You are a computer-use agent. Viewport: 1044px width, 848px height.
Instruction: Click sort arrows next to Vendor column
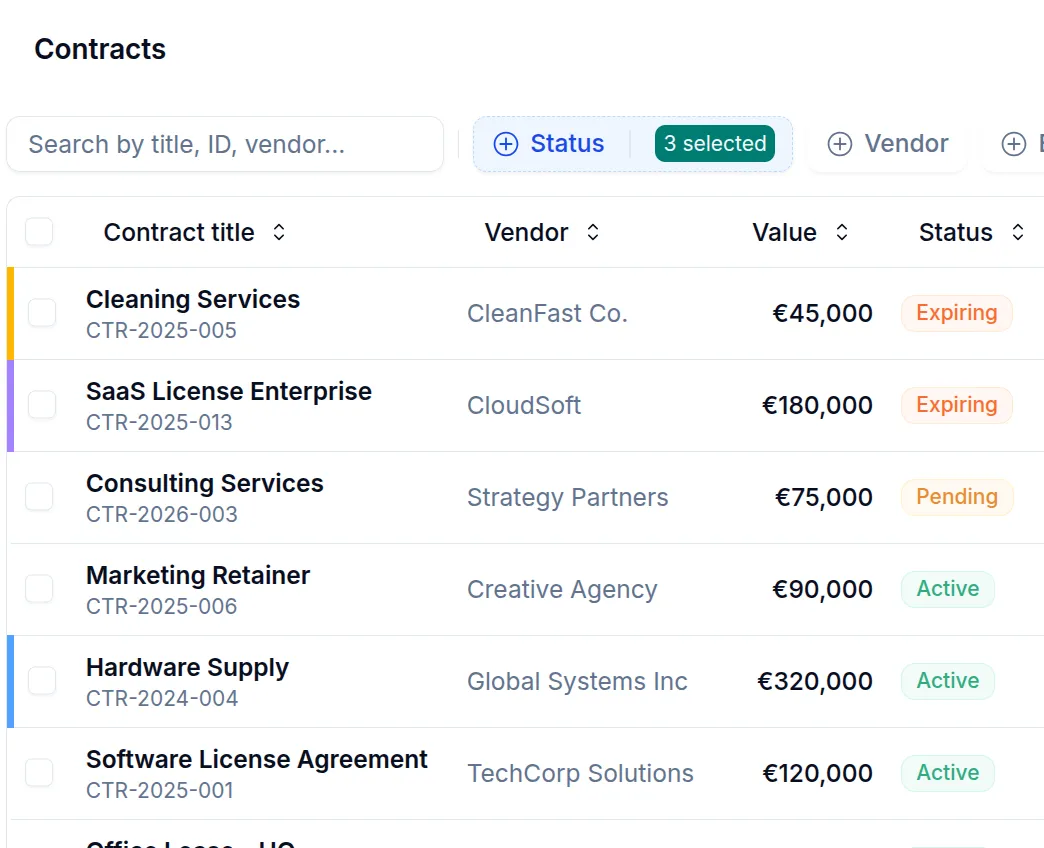pos(593,232)
